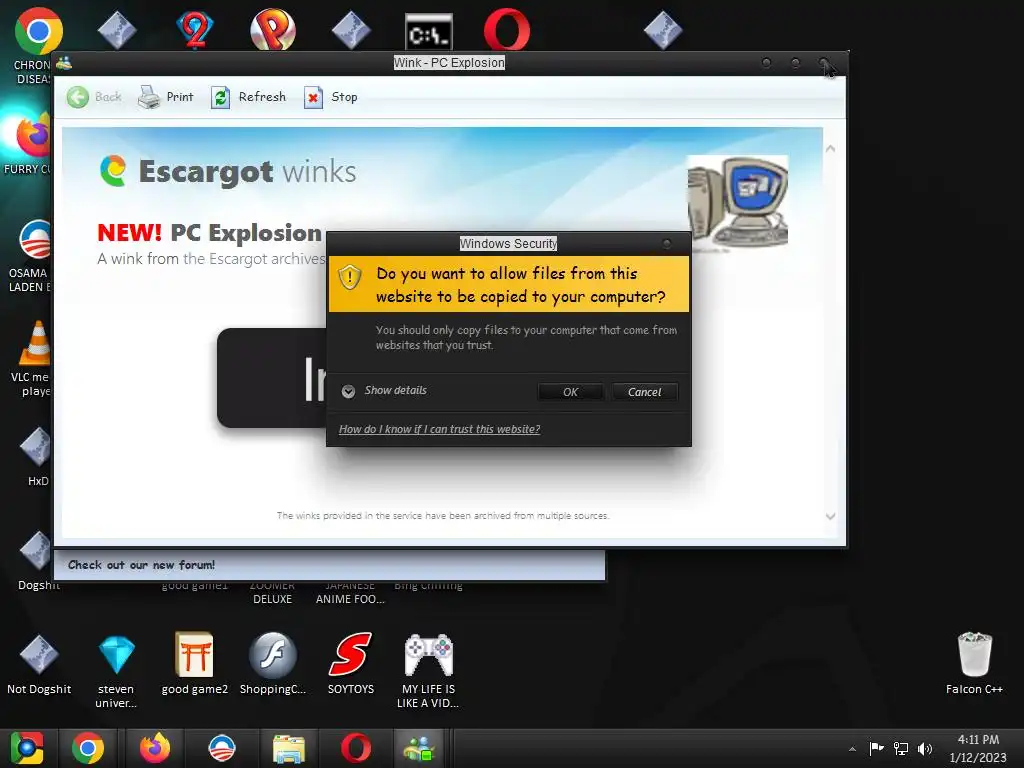Open Chrome from the taskbar
Image resolution: width=1024 pixels, height=768 pixels.
tap(88, 748)
